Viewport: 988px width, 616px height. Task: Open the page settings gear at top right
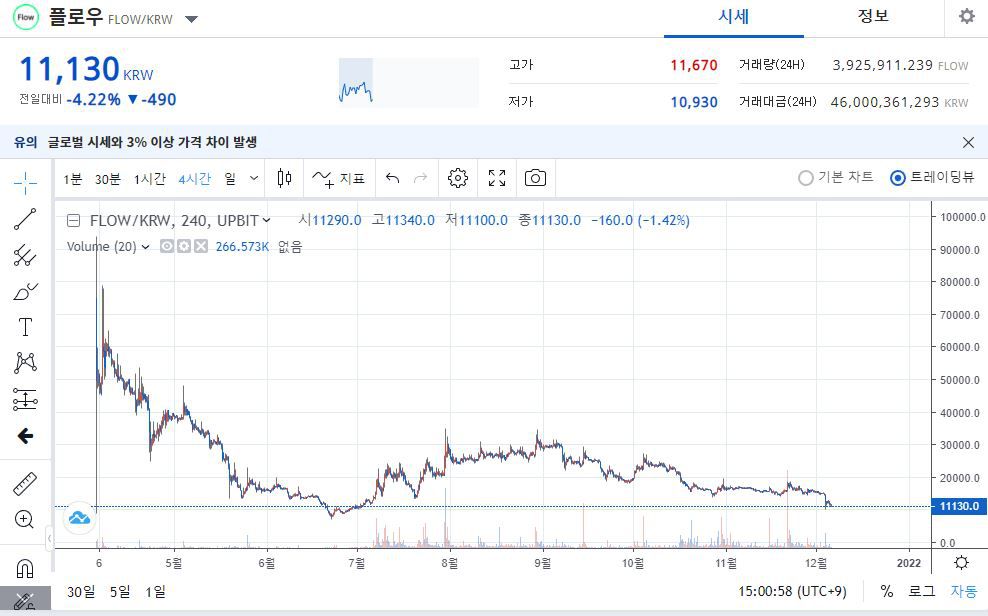pyautogui.click(x=967, y=16)
